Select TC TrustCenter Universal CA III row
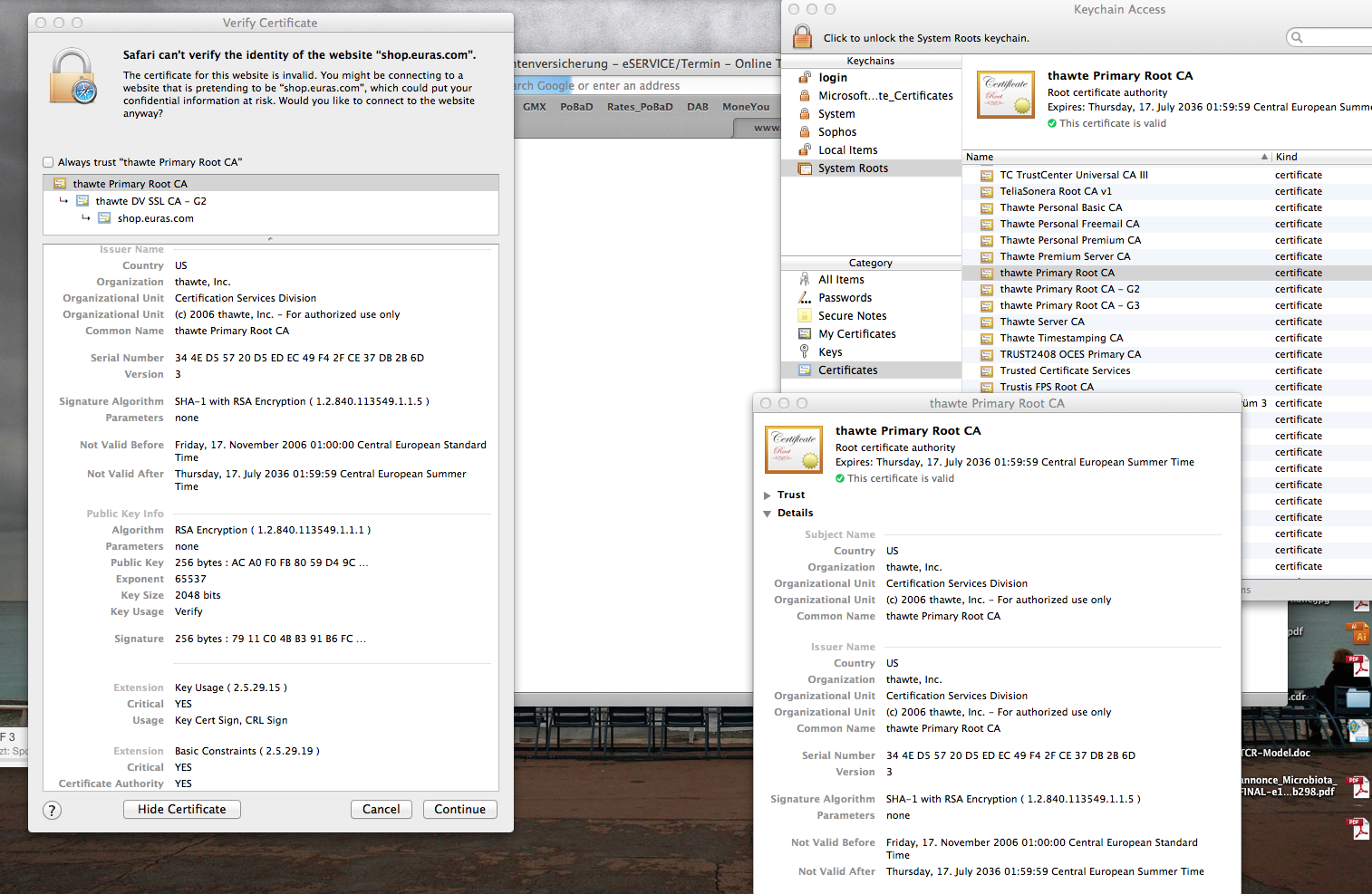Image resolution: width=1372 pixels, height=894 pixels. point(1167,175)
